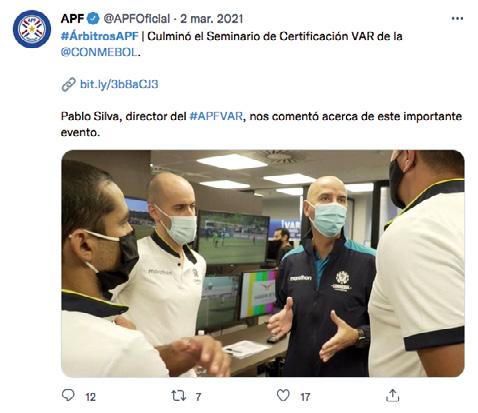Image resolution: width=478 pixels, height=413 pixels.
Task: Click the reply speech bubble icon
Action: coord(68,395)
